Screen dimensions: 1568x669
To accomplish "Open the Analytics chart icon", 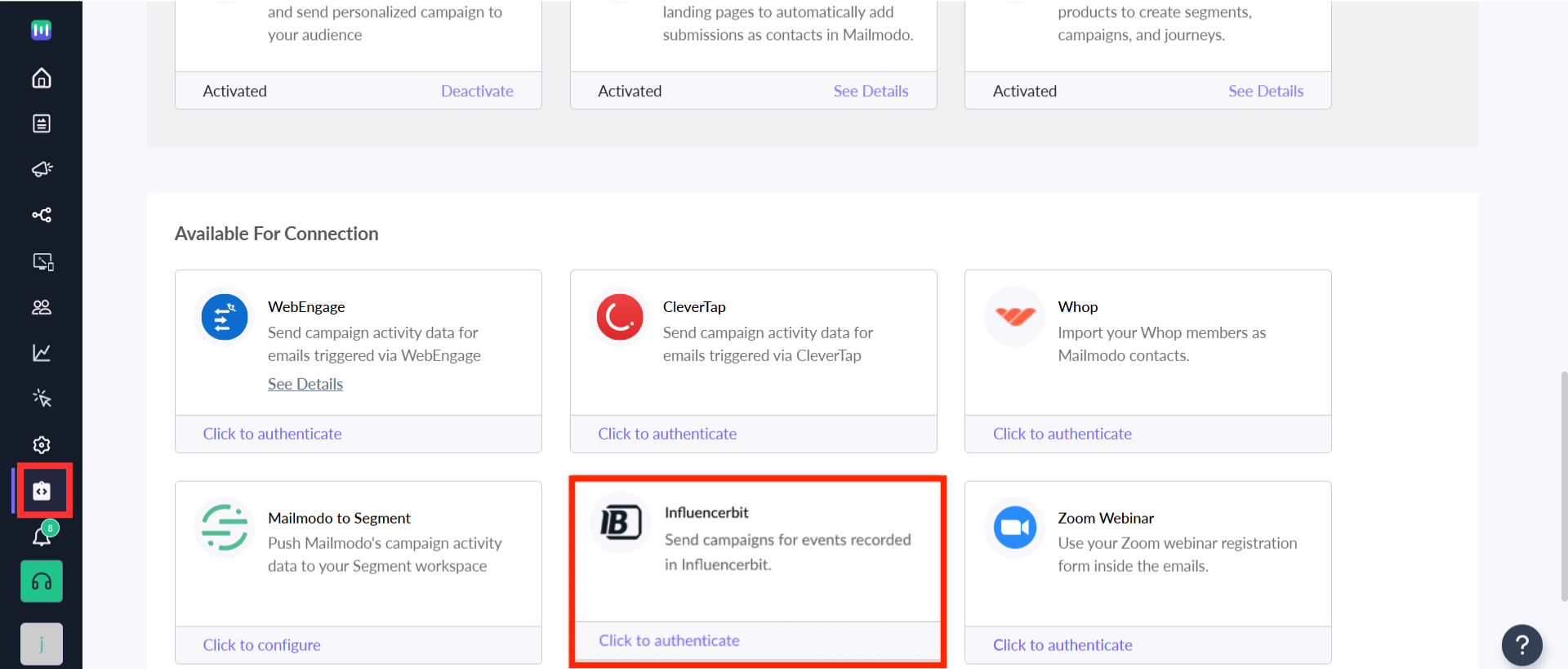I will [x=42, y=353].
